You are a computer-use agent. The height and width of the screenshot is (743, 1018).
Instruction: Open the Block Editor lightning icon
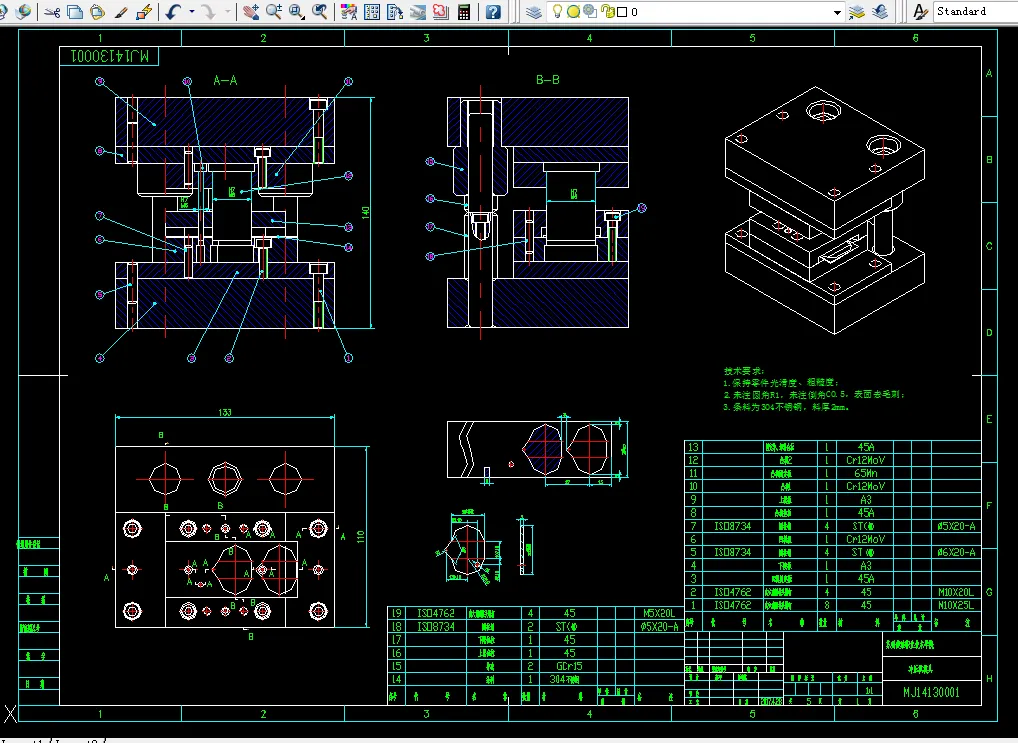144,12
